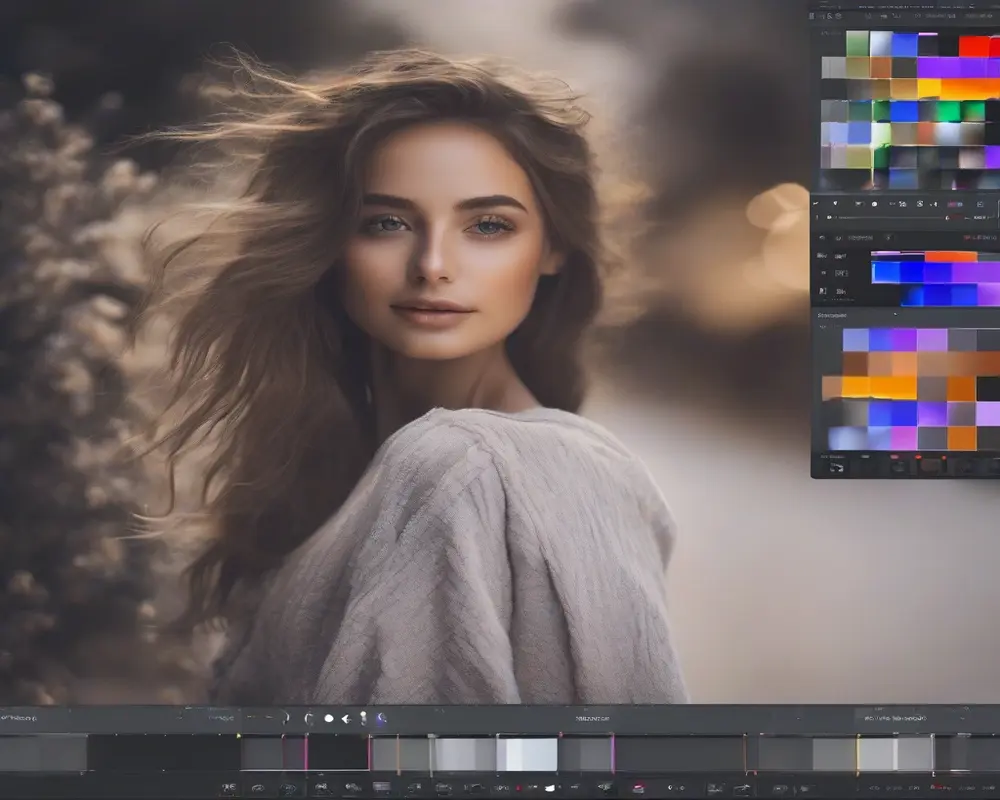The image size is (1000, 800).
Task: Click the red icon in bottom toolbar
Action: click(x=638, y=788)
